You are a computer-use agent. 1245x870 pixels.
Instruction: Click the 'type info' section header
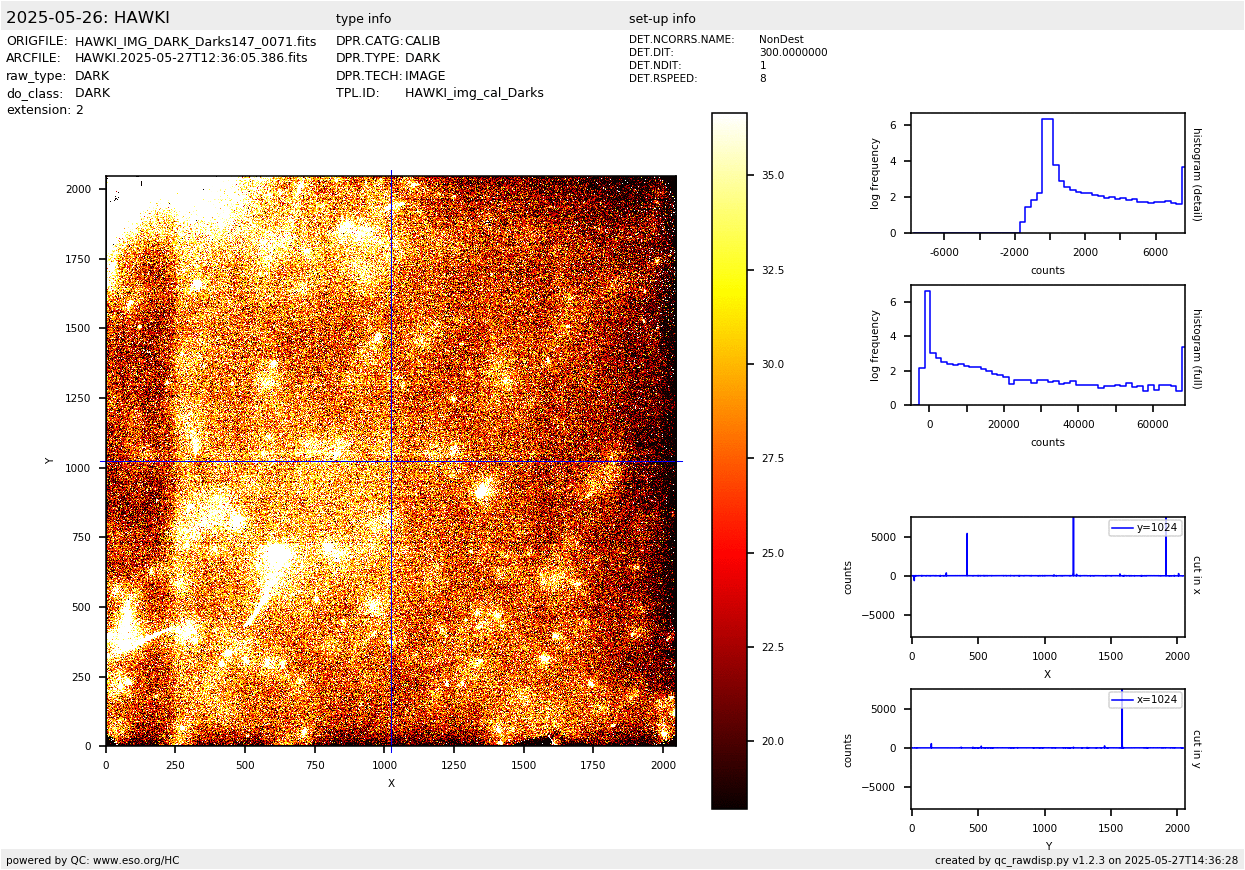pos(363,19)
